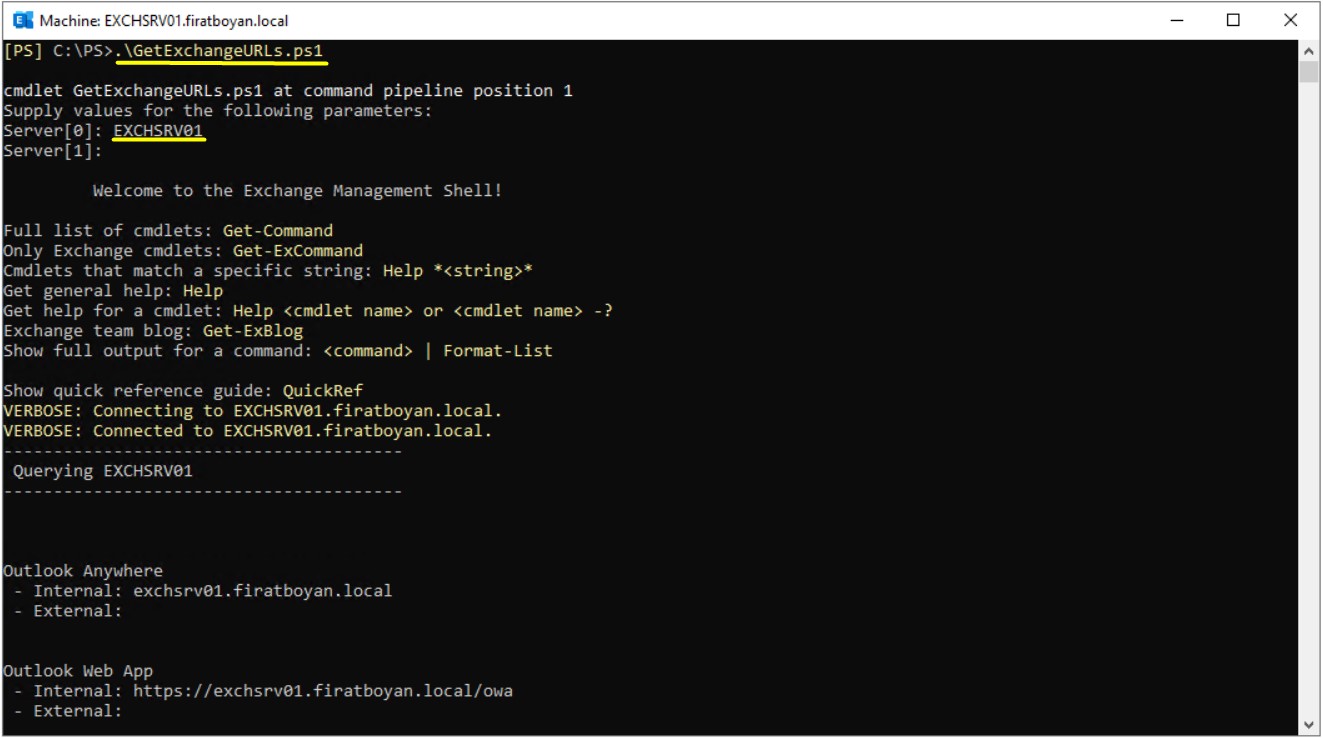The image size is (1323, 738).
Task: Click the 'Get-ExCommand' cmdlet text
Action: tap(298, 251)
